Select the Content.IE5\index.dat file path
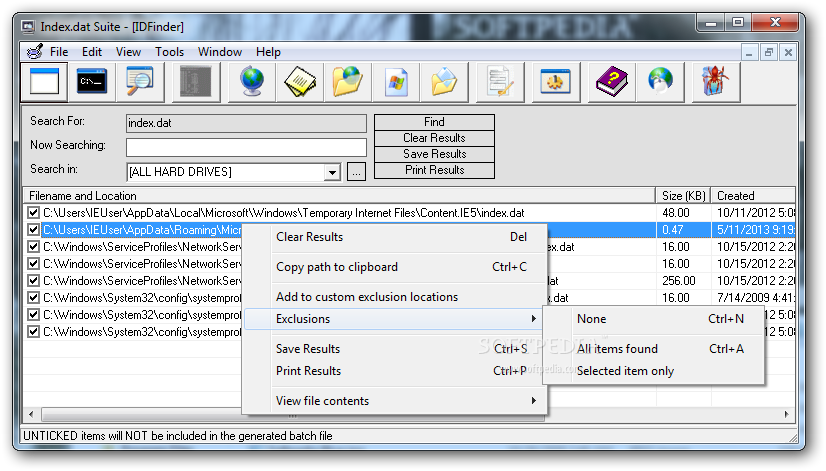826x471 pixels. click(284, 213)
